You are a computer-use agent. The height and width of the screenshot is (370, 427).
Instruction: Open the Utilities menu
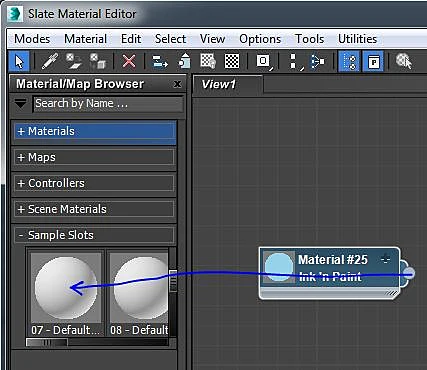tap(357, 39)
